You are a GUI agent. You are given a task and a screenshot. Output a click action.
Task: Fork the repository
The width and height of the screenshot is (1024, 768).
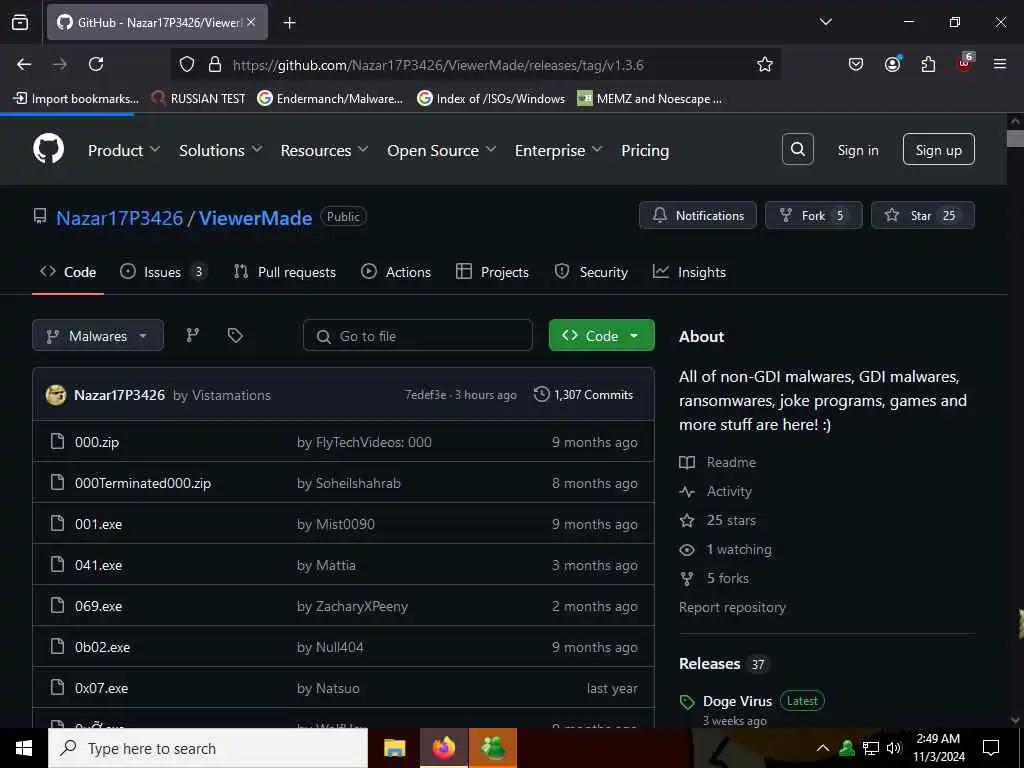click(814, 215)
